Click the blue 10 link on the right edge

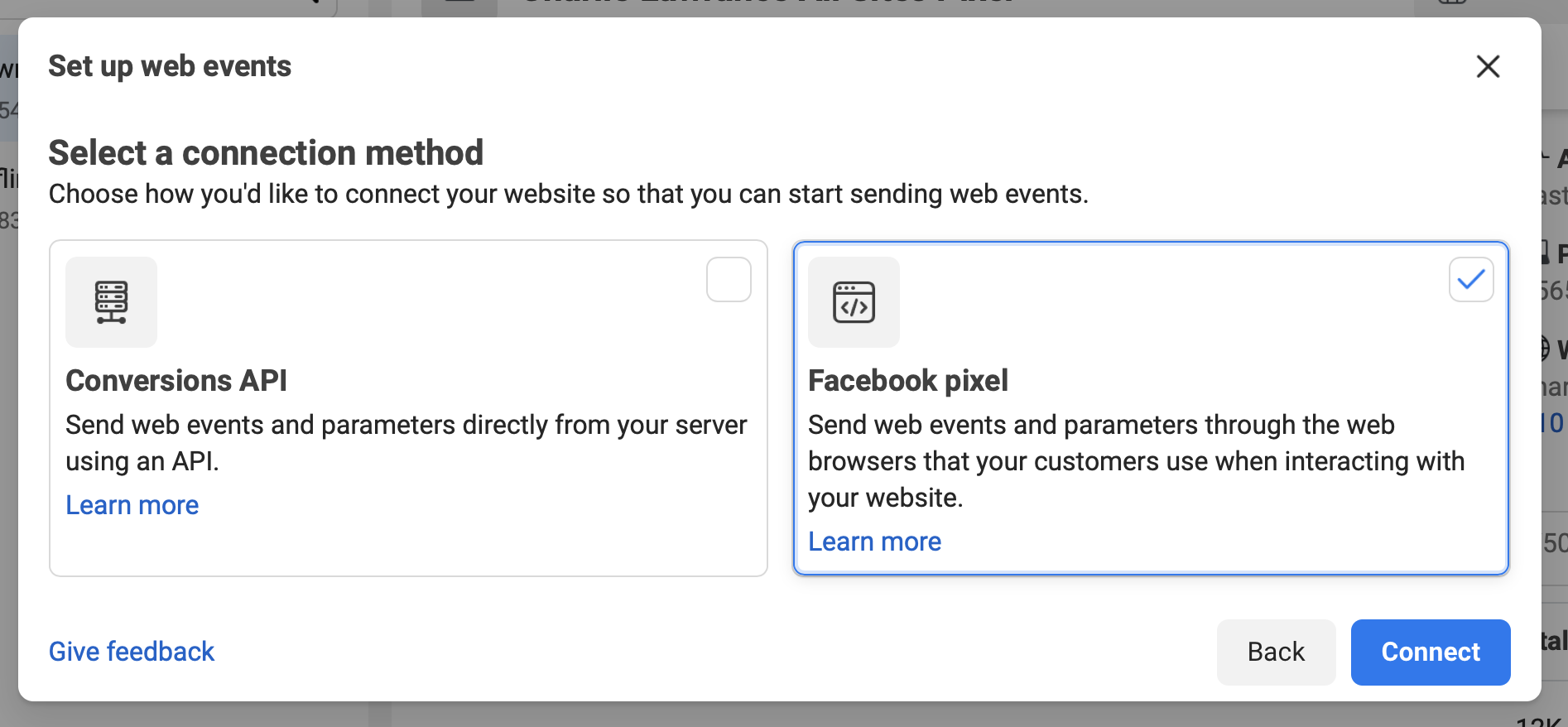coord(1555,423)
